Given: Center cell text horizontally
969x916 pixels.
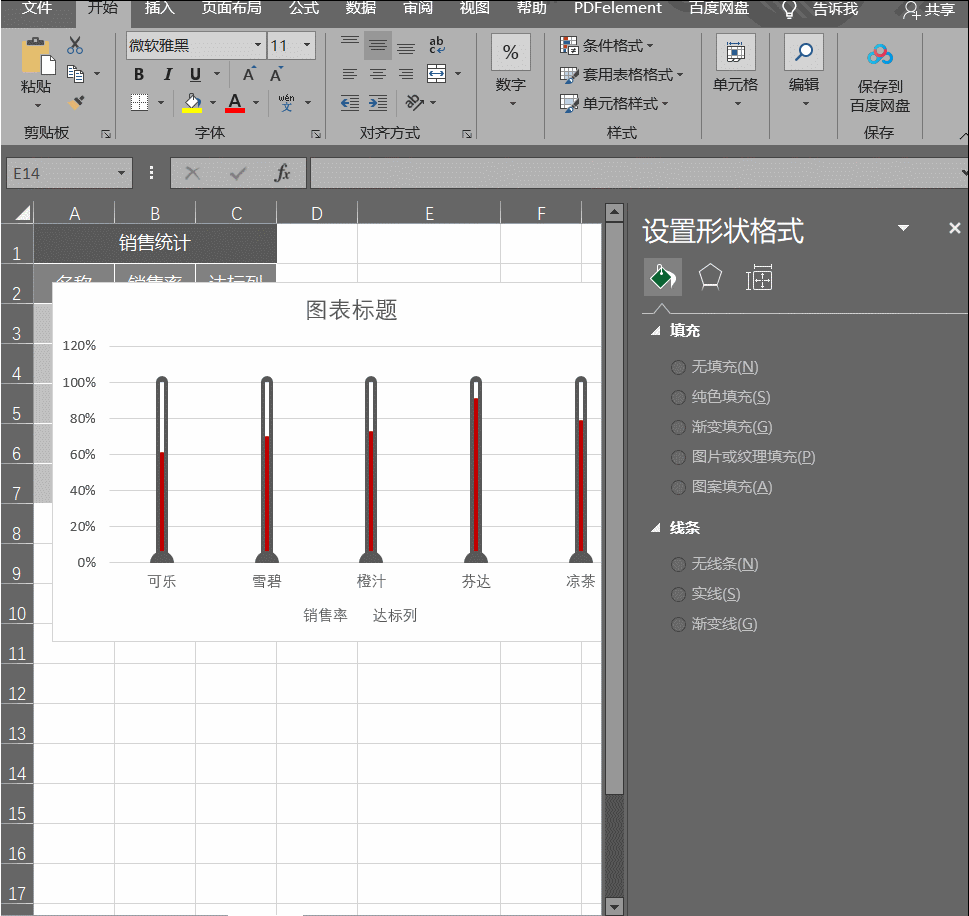Looking at the screenshot, I should coord(378,75).
